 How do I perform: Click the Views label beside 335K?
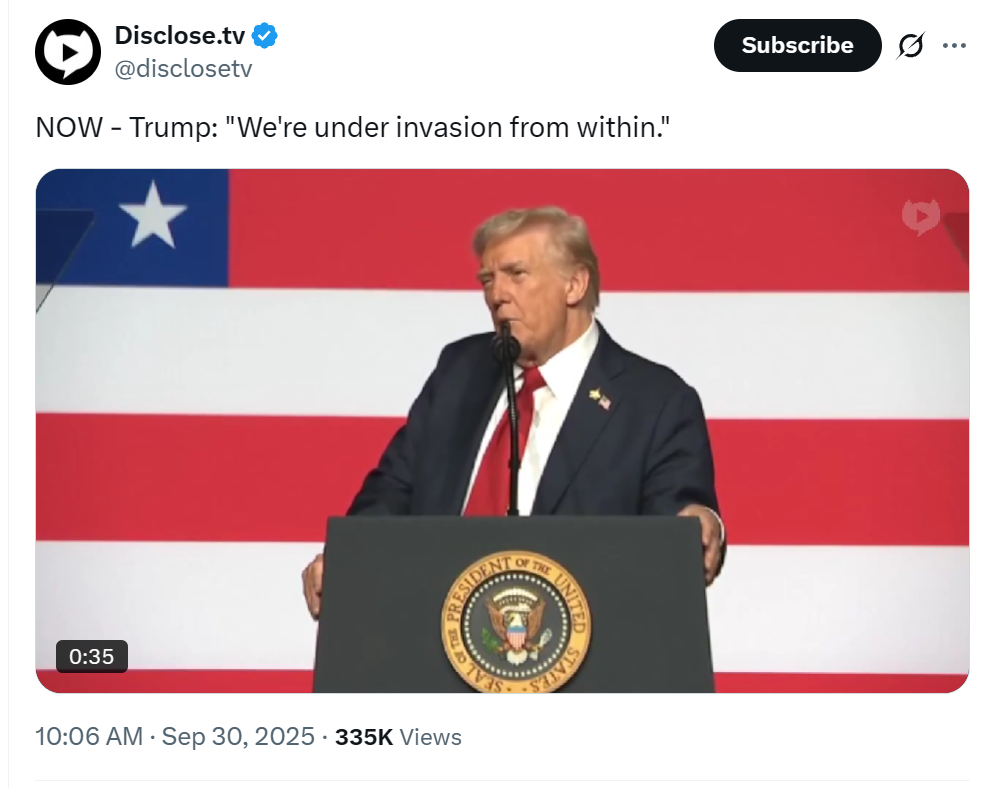point(430,736)
